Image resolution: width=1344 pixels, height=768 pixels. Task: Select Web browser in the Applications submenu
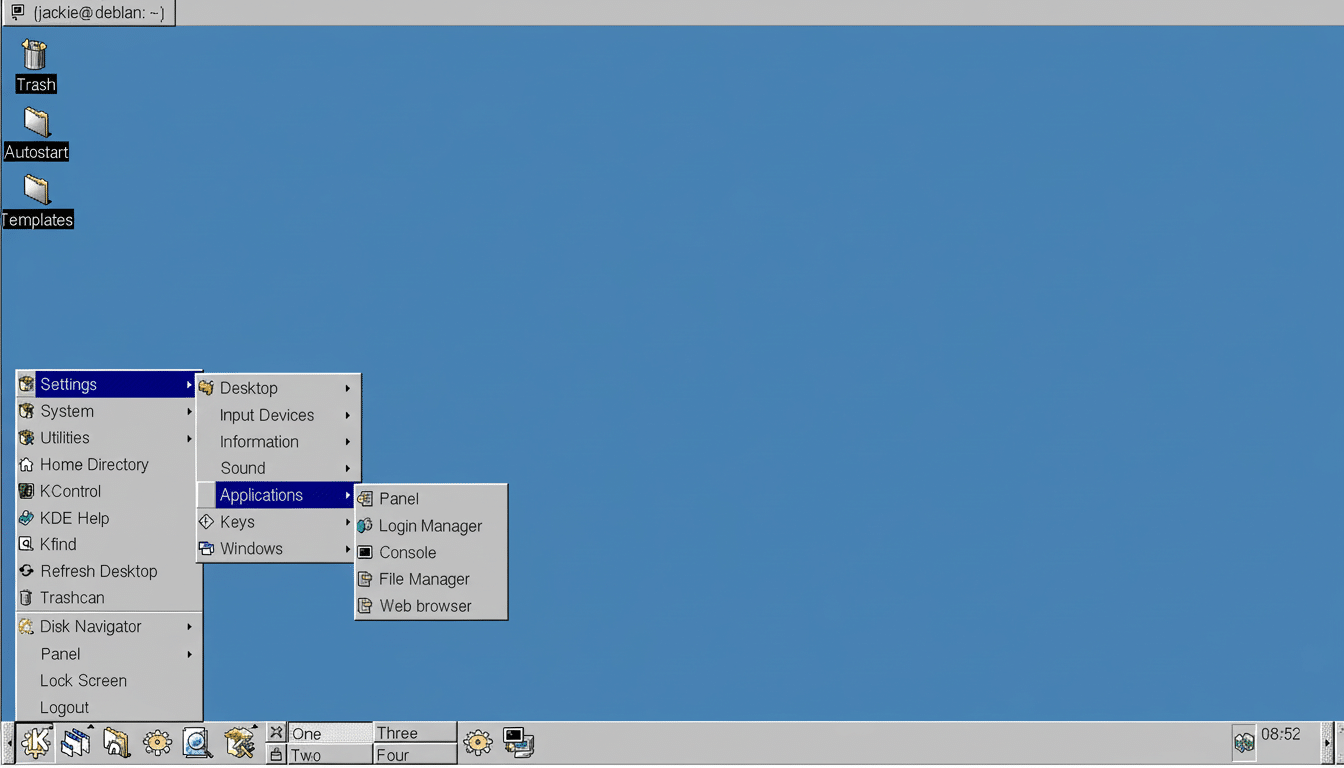pos(425,605)
